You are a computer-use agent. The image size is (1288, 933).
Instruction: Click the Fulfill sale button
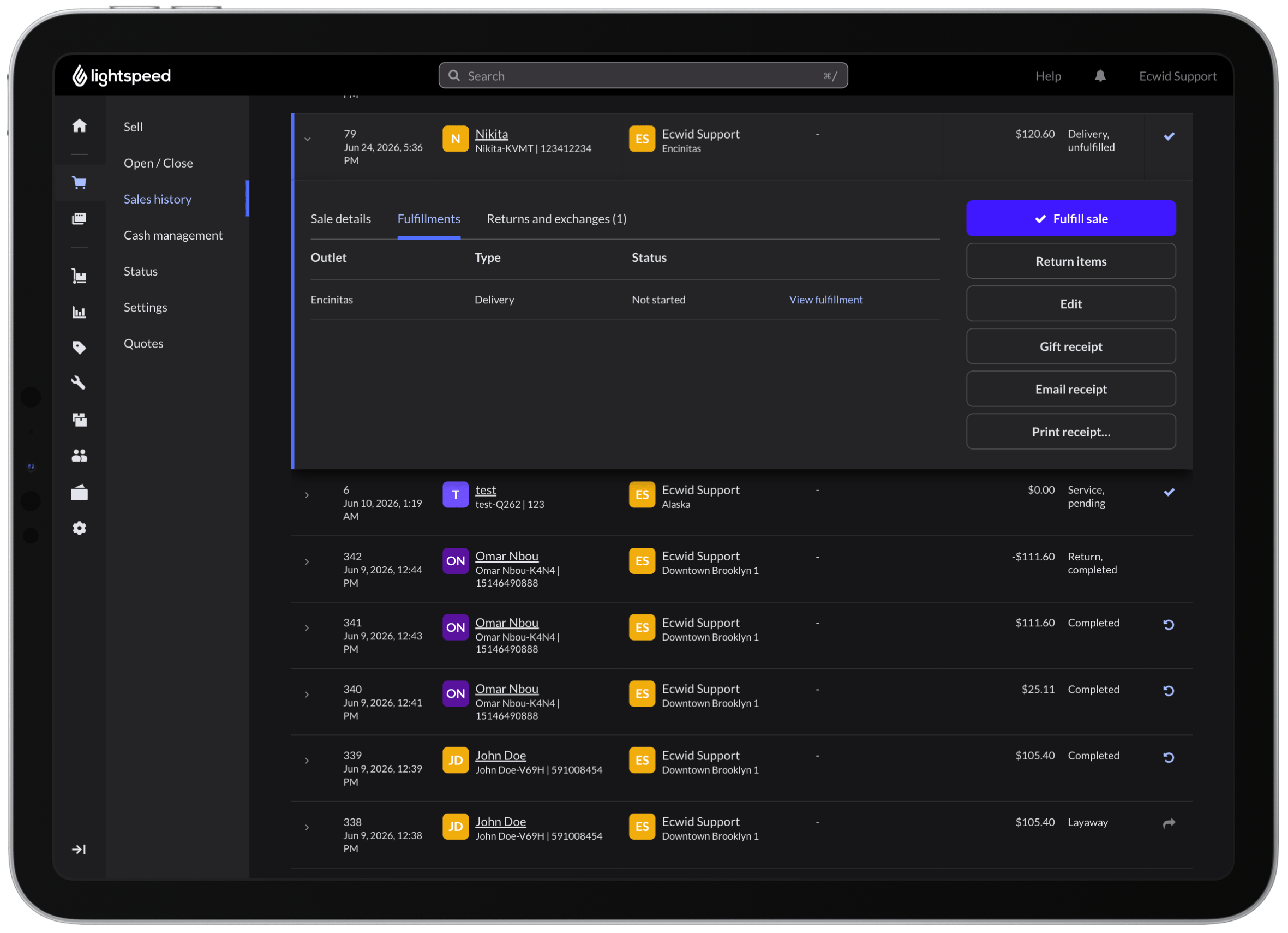click(1070, 218)
